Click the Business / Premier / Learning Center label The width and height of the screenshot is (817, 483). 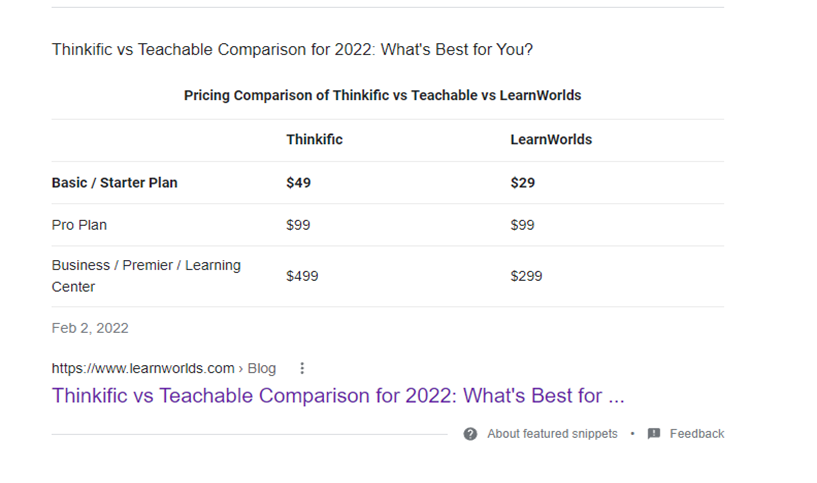pos(146,276)
